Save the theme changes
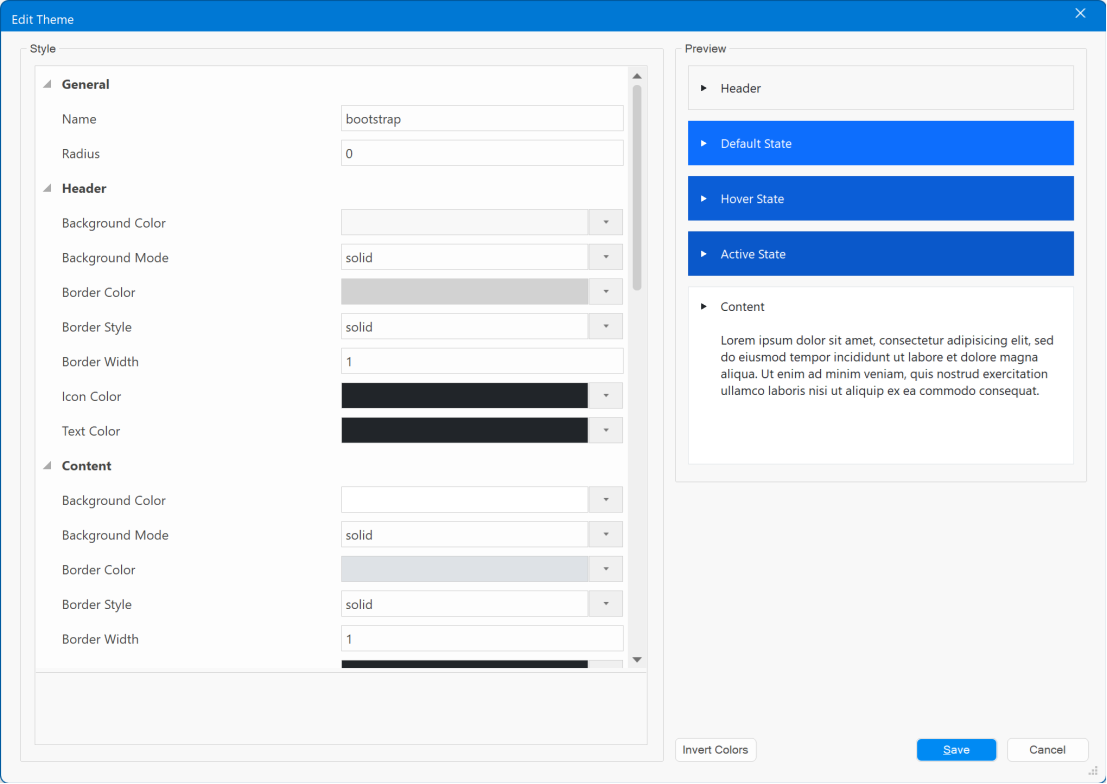The image size is (1107, 784). coord(956,749)
